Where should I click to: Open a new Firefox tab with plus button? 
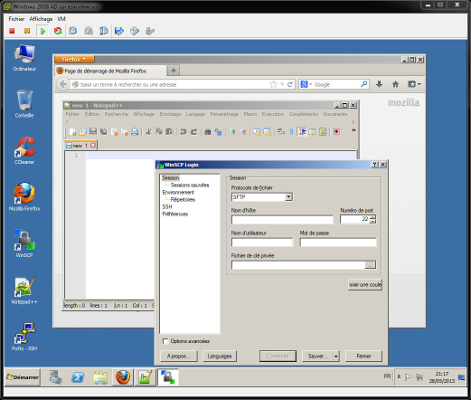click(173, 70)
